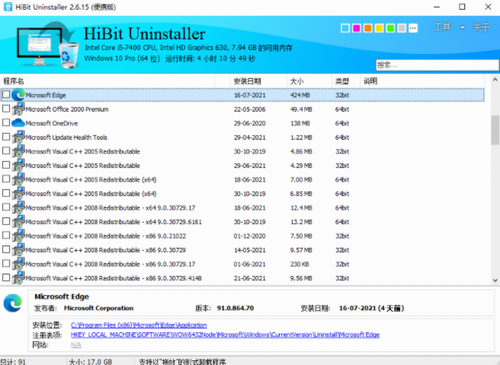Click the HiBit Uninstaller monitor and recycle bin logo
Viewport: 500px width, 365px height.
point(47,45)
